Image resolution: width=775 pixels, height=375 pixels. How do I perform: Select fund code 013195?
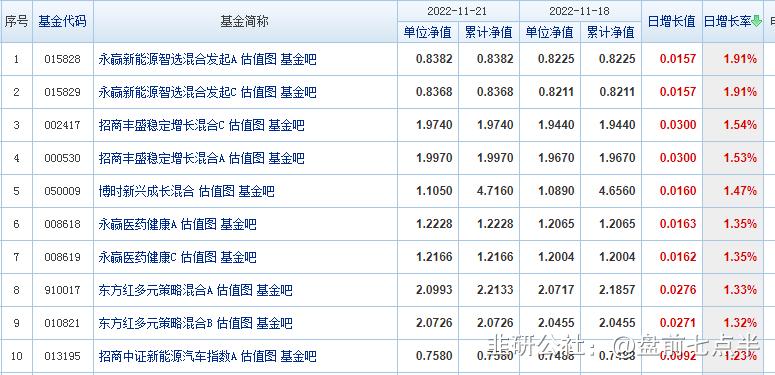pyautogui.click(x=62, y=356)
